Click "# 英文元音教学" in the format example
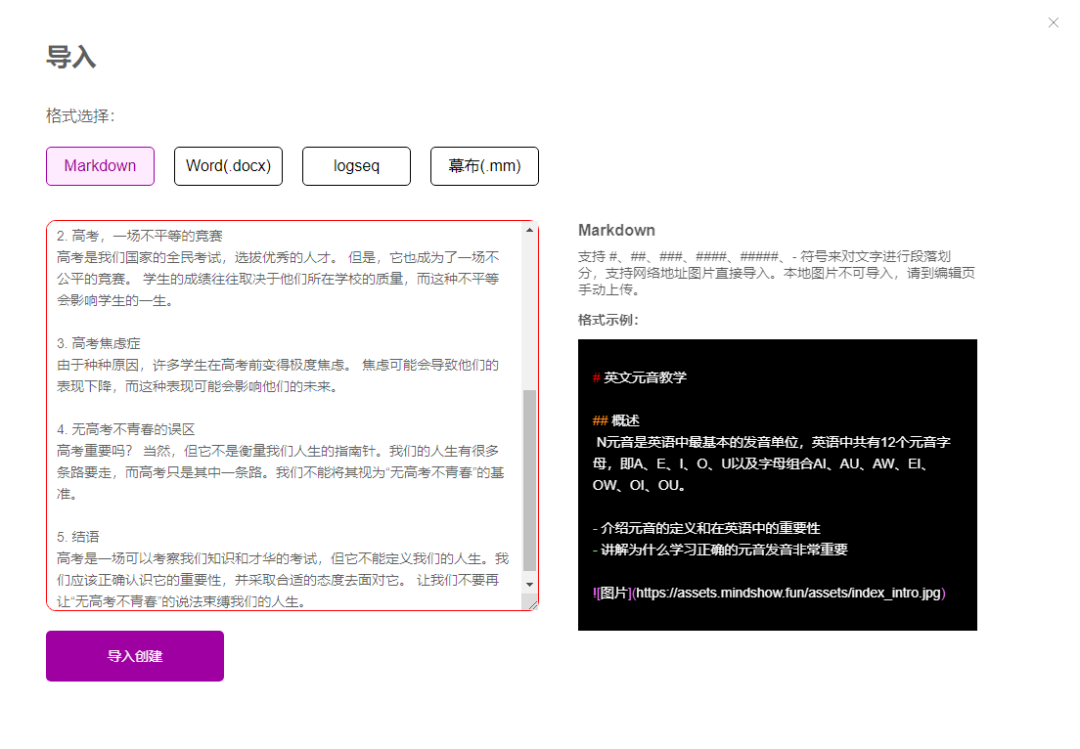1080x749 pixels. point(640,378)
